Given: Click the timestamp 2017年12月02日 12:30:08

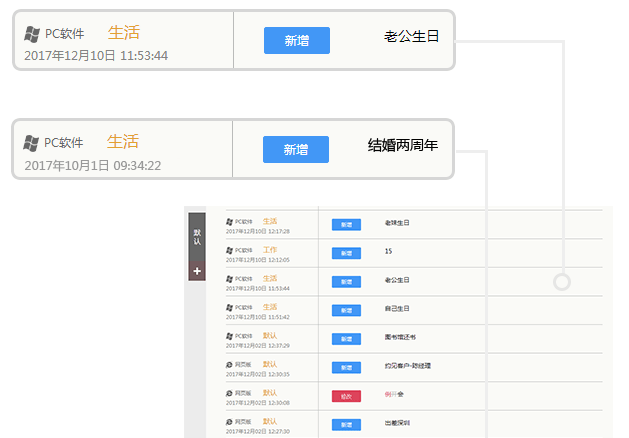Looking at the screenshot, I should coord(258,403).
